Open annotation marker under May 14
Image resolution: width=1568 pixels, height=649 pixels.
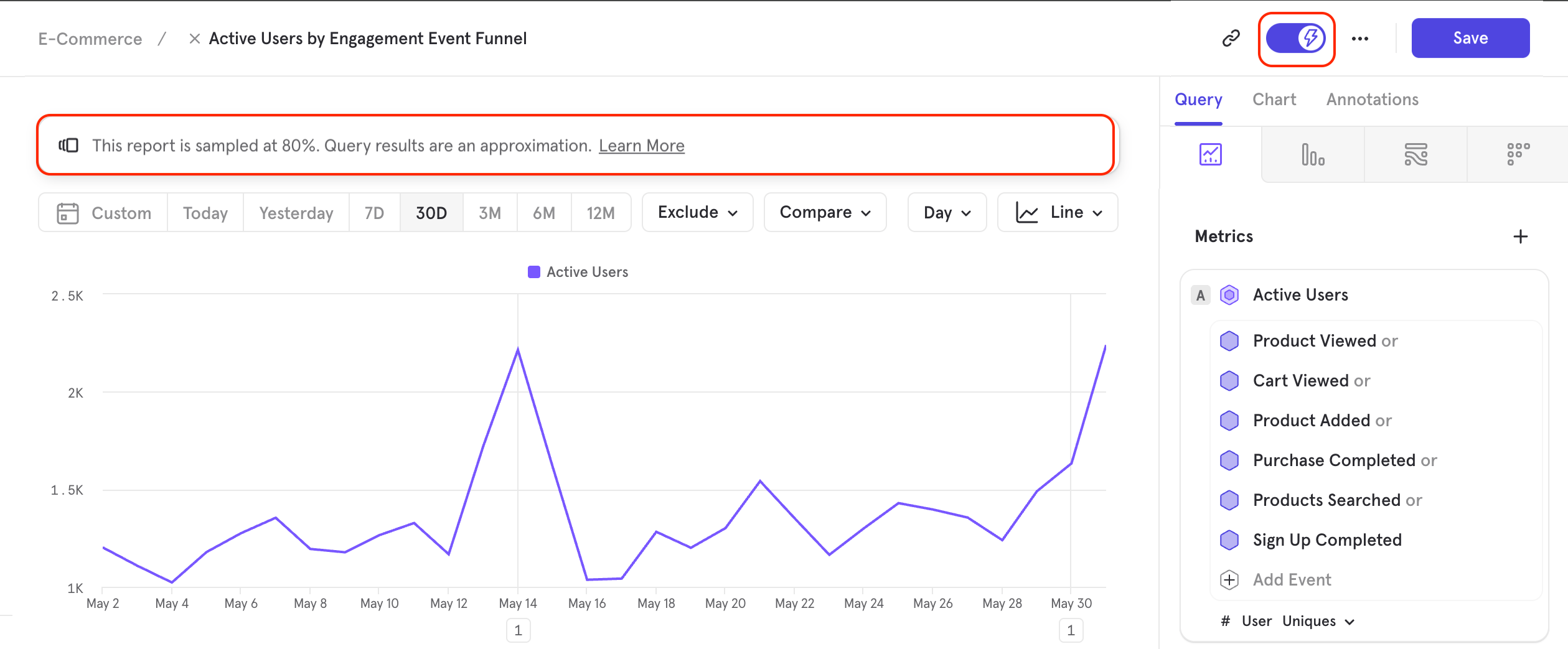[x=518, y=630]
